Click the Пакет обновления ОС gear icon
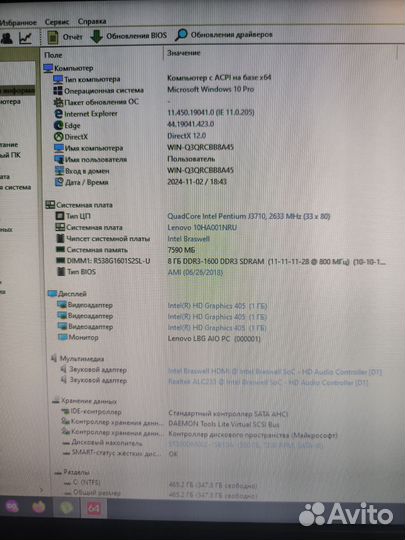Screen dimensions: 405x540 click(58, 102)
